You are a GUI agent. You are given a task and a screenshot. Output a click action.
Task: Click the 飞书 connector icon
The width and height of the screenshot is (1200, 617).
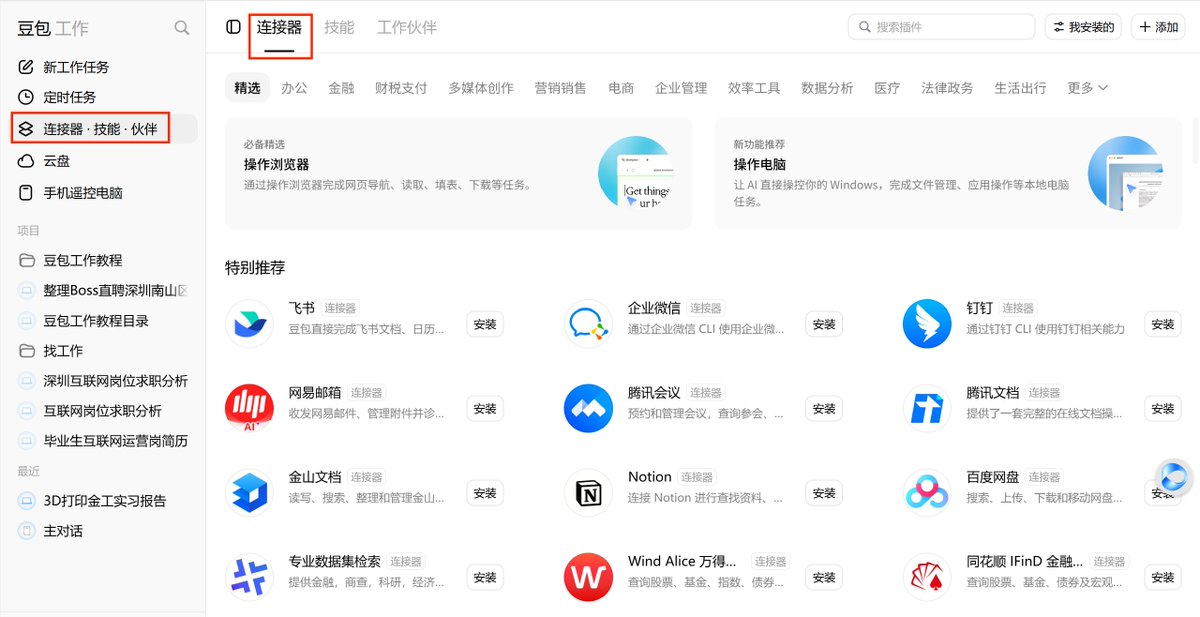pos(250,323)
